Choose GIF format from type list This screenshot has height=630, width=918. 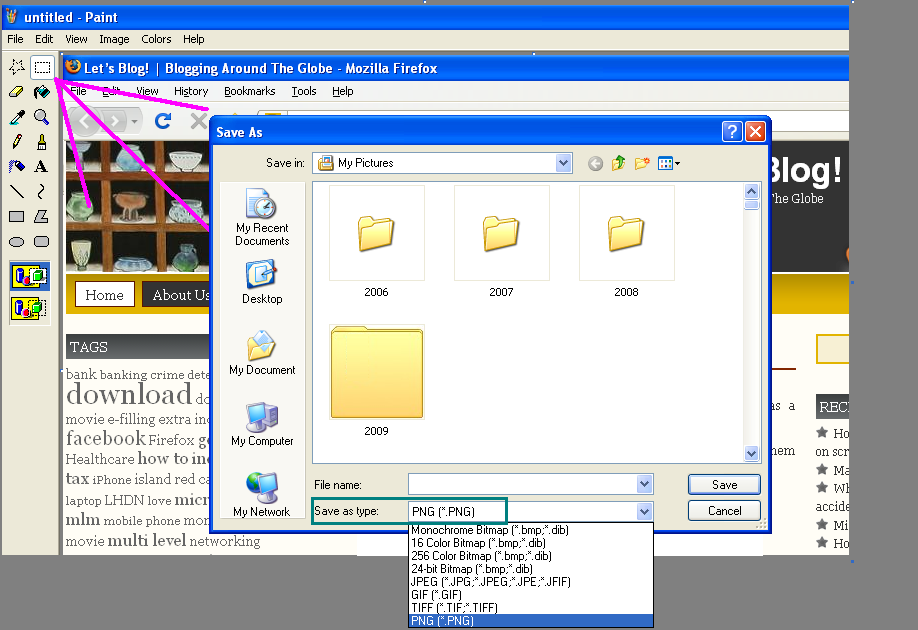coord(530,595)
